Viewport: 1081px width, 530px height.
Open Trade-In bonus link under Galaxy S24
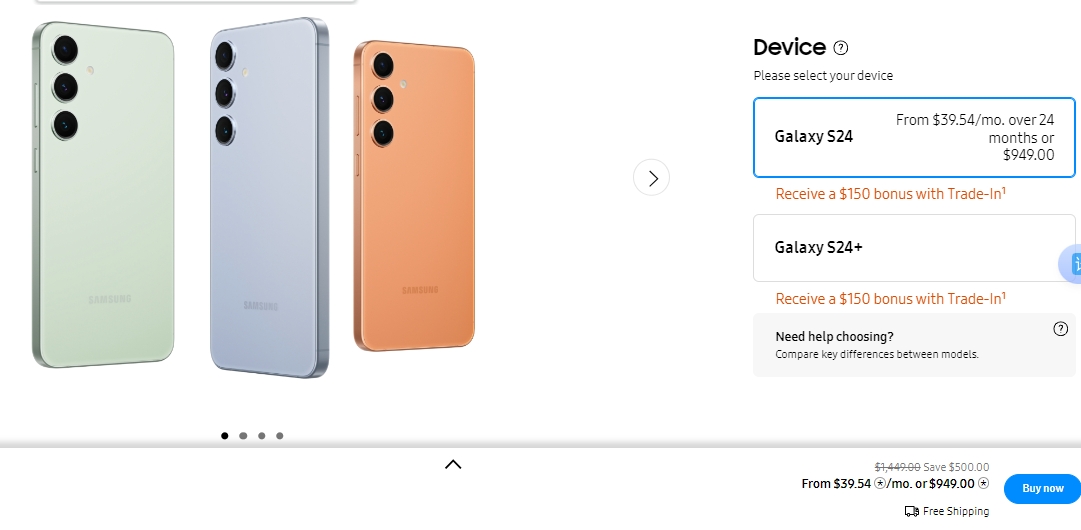890,194
